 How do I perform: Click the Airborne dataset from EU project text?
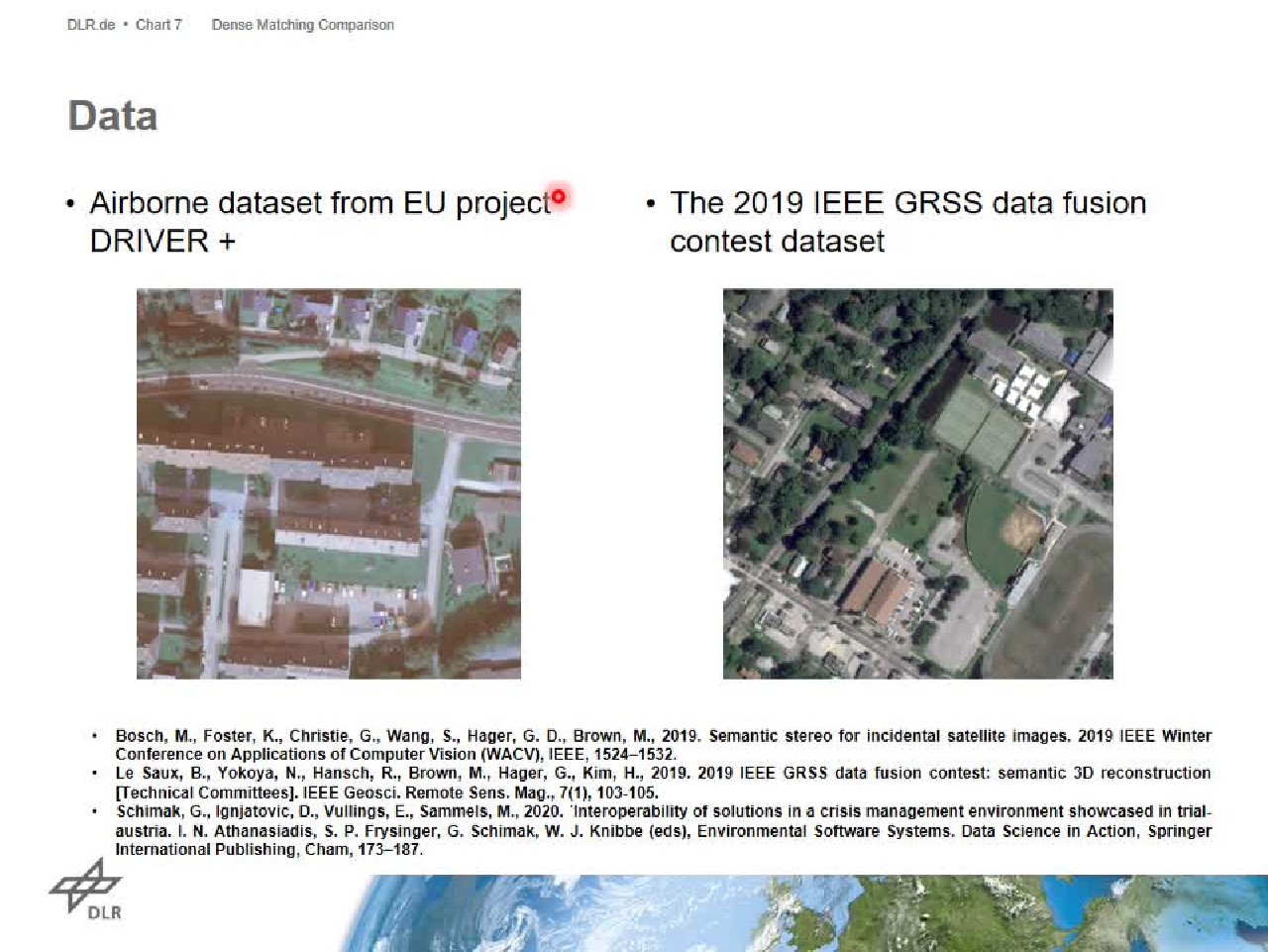[x=319, y=203]
